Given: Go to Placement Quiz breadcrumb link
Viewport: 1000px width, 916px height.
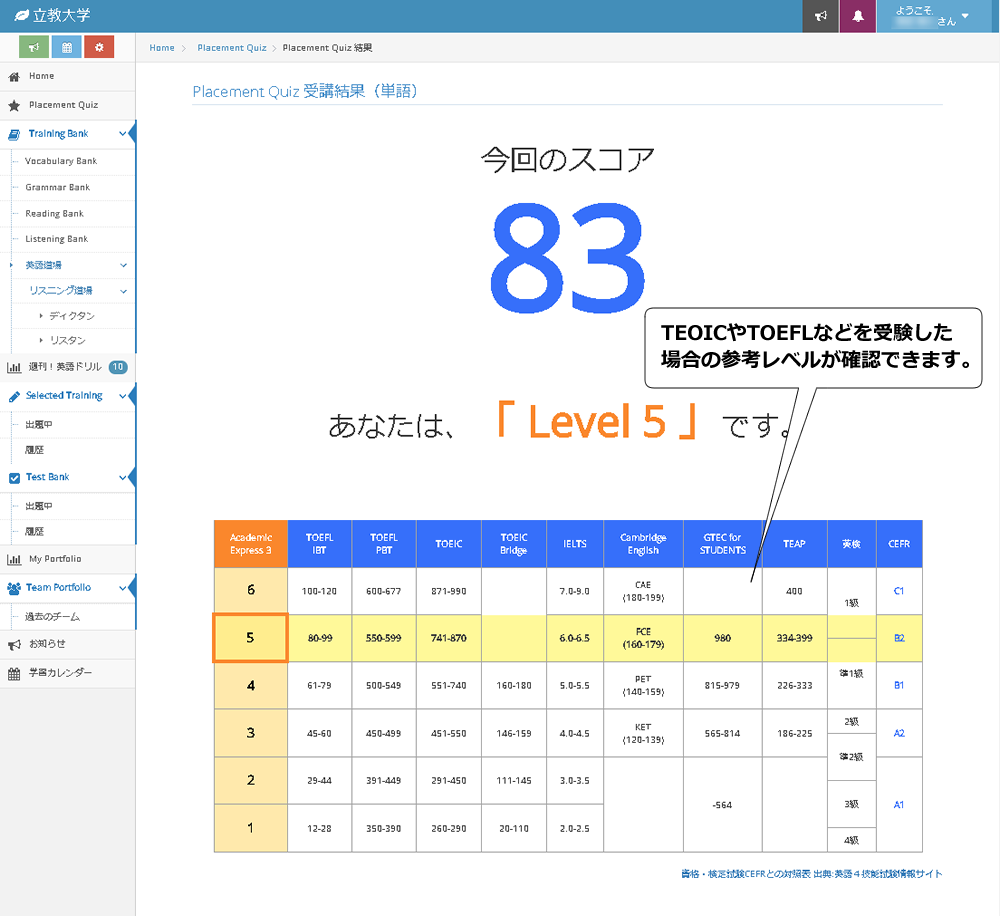Looking at the screenshot, I should [232, 48].
